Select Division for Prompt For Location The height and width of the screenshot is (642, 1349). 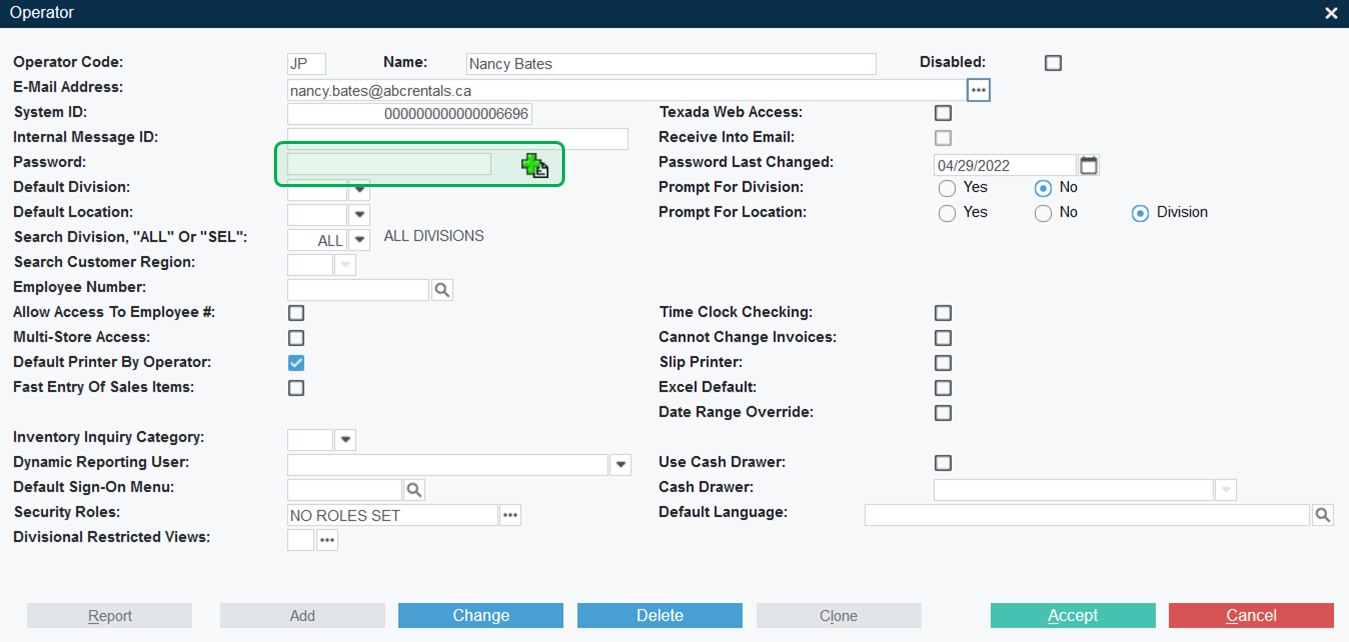pos(1140,213)
